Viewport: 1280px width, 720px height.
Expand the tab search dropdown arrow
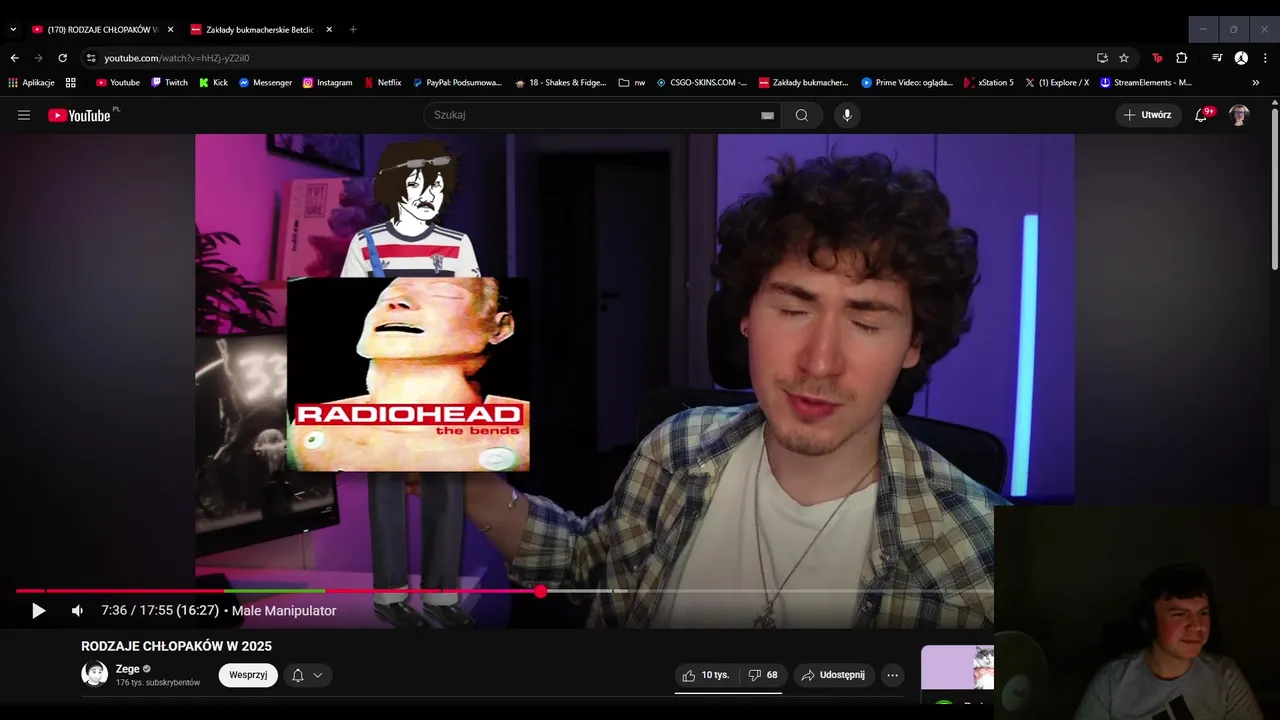[13, 29]
